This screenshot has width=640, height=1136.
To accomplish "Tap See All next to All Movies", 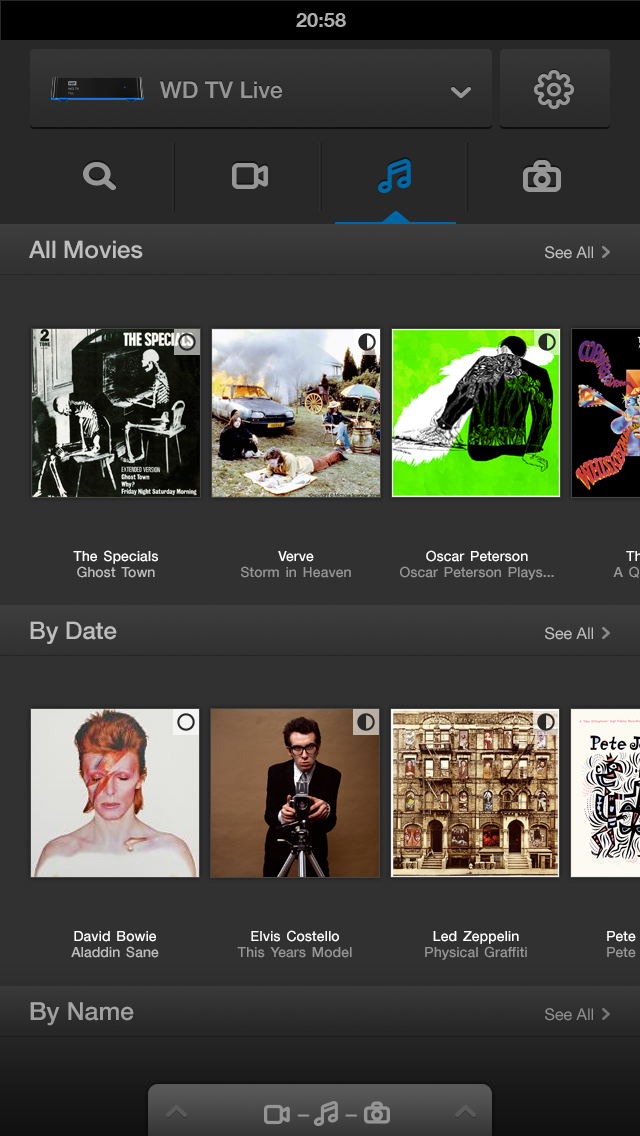I will [x=578, y=253].
